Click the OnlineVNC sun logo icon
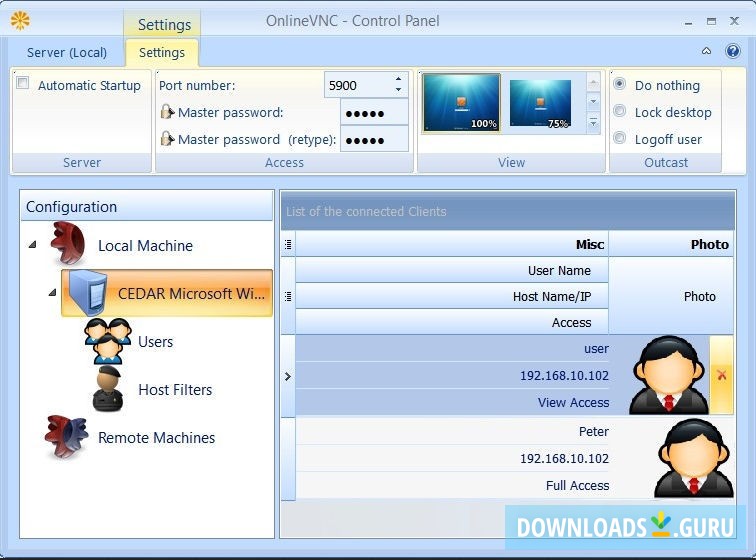Screen dimensions: 756x560 [20, 21]
